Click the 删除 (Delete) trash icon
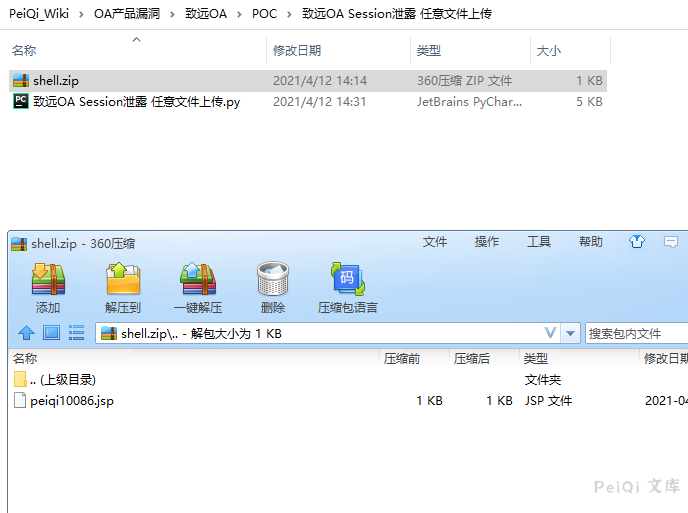Image resolution: width=688 pixels, height=513 pixels. coord(272,280)
